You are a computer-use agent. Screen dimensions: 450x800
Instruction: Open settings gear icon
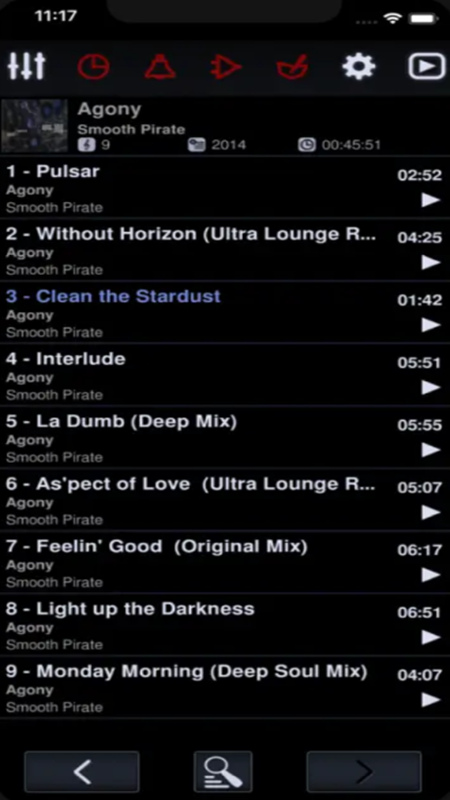point(359,67)
